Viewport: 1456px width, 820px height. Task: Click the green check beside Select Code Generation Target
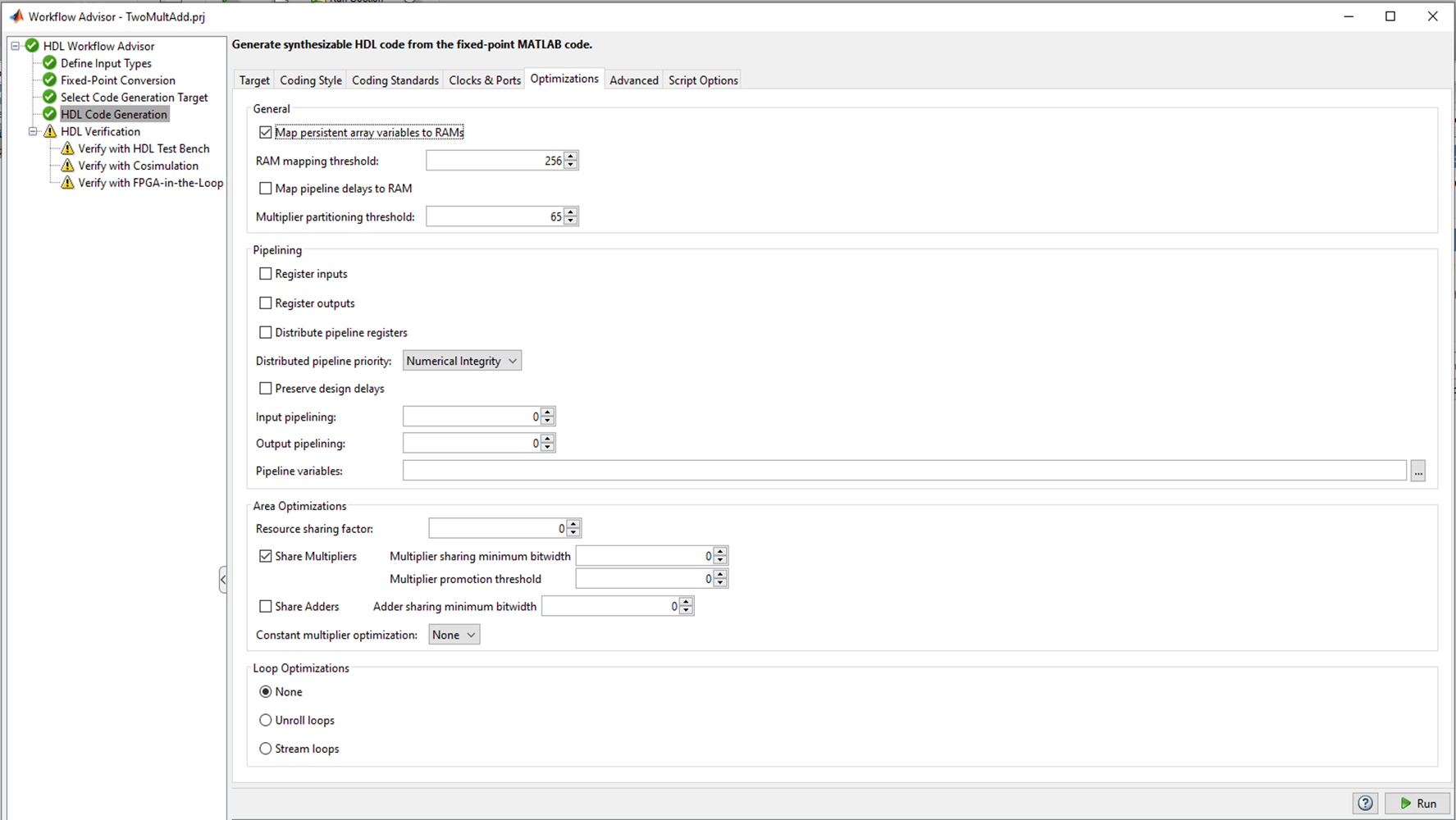(50, 98)
